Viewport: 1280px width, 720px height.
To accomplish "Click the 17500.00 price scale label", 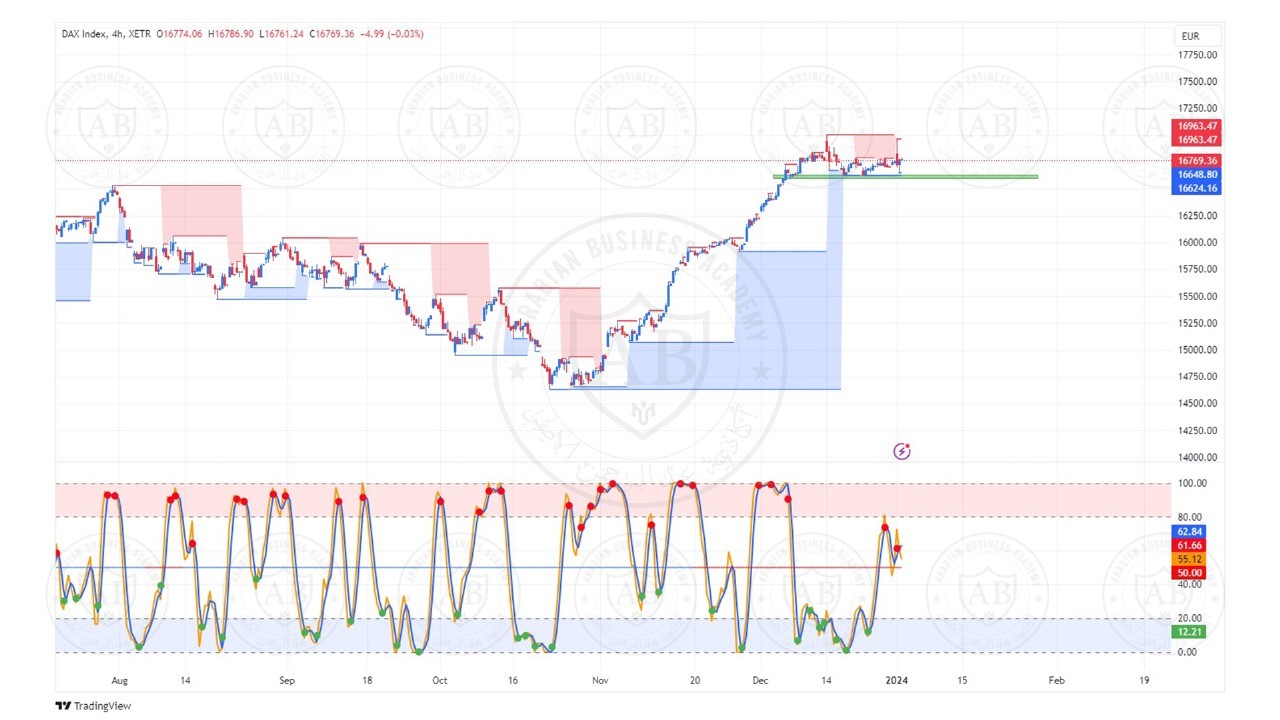I will tap(1197, 82).
